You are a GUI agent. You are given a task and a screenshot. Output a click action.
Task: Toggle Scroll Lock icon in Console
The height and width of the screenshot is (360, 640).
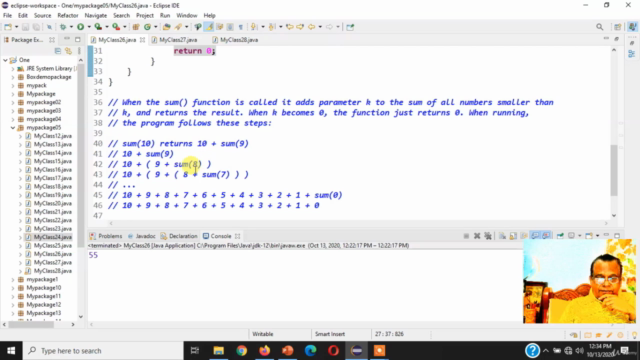513,236
